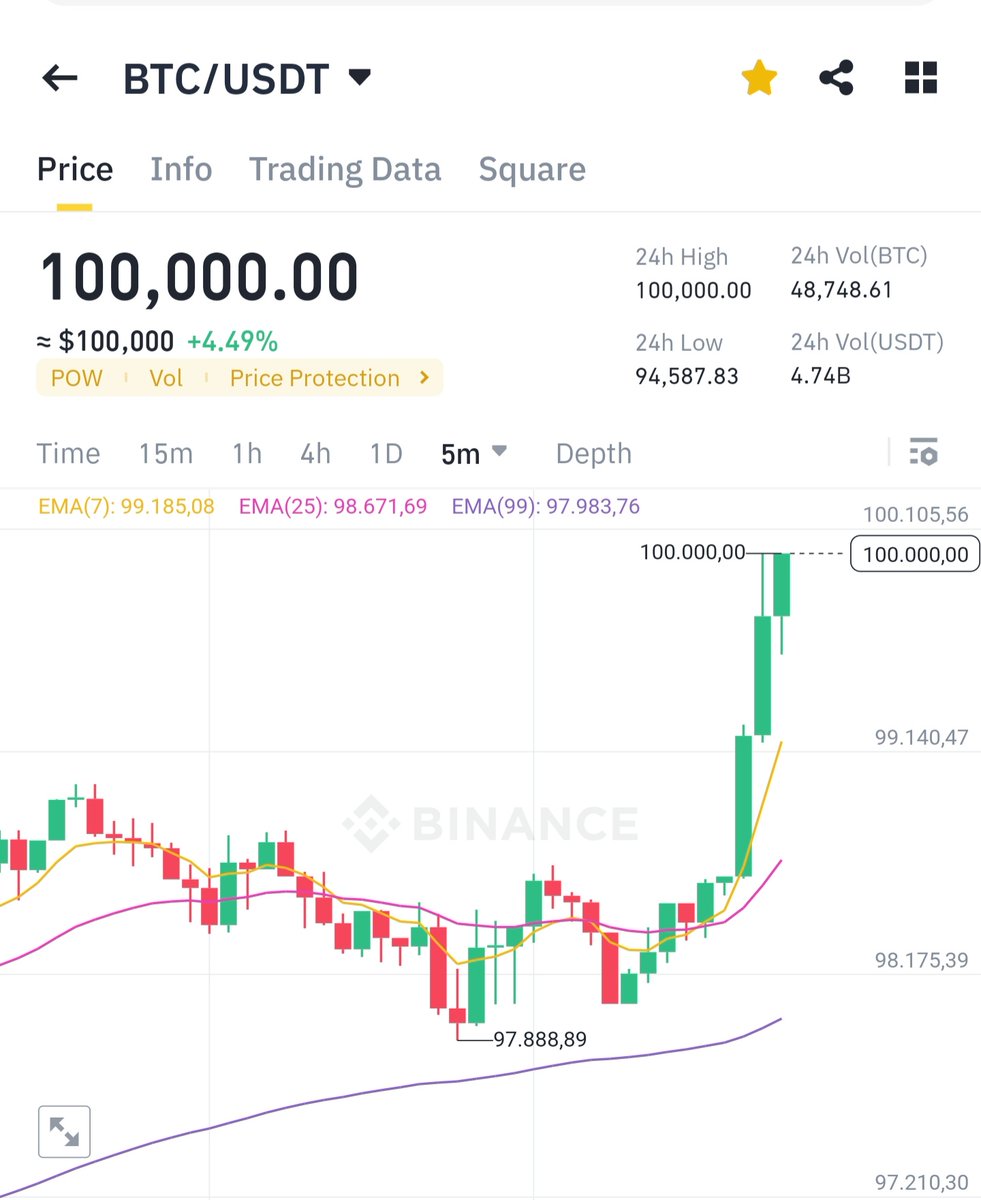Switch to the Square tab
The image size is (981, 1200).
point(532,169)
